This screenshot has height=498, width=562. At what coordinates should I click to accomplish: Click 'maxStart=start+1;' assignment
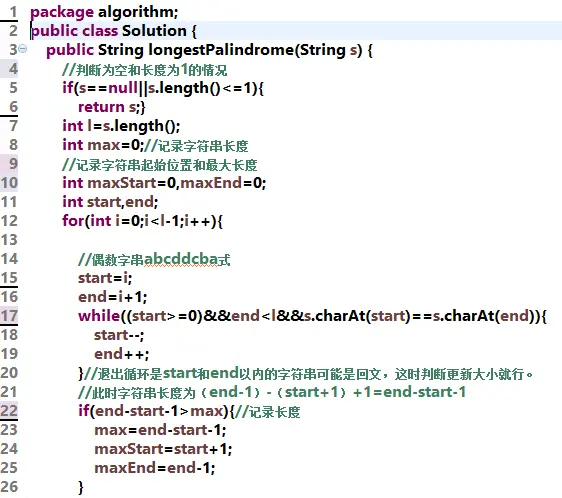point(163,449)
